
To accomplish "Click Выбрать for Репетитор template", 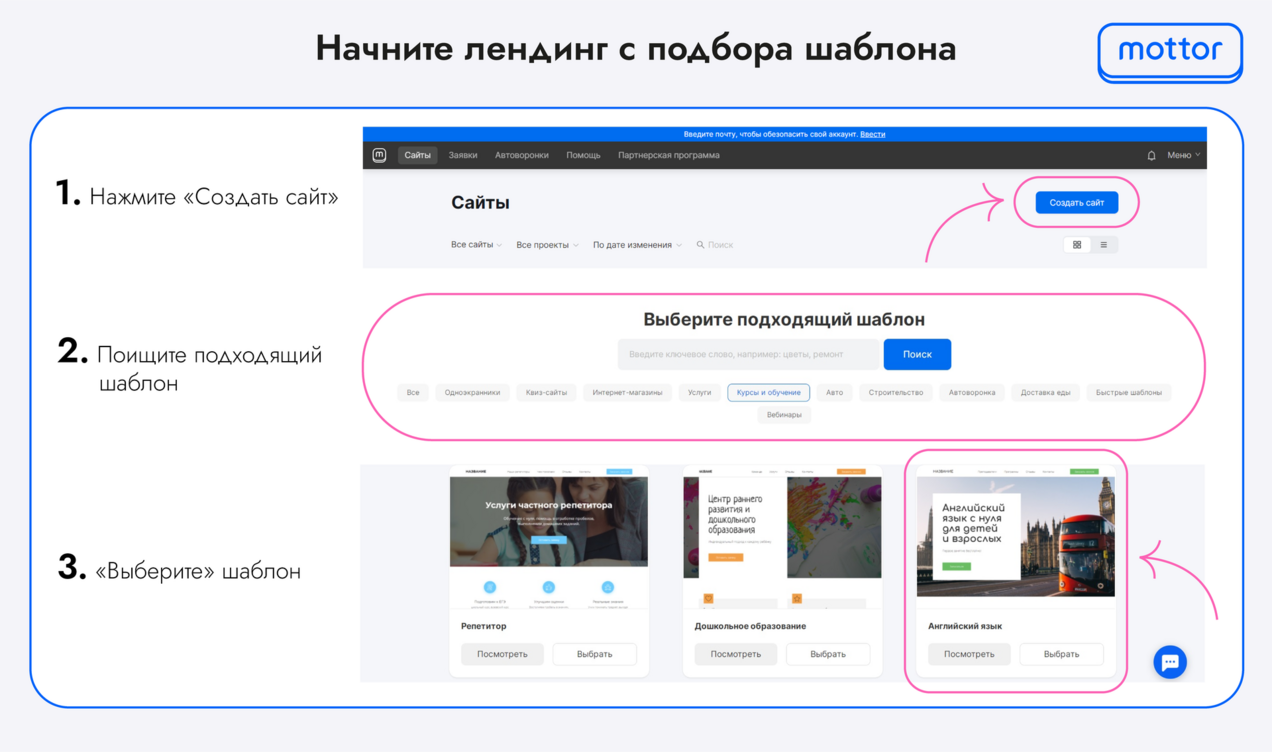I will pyautogui.click(x=595, y=654).
